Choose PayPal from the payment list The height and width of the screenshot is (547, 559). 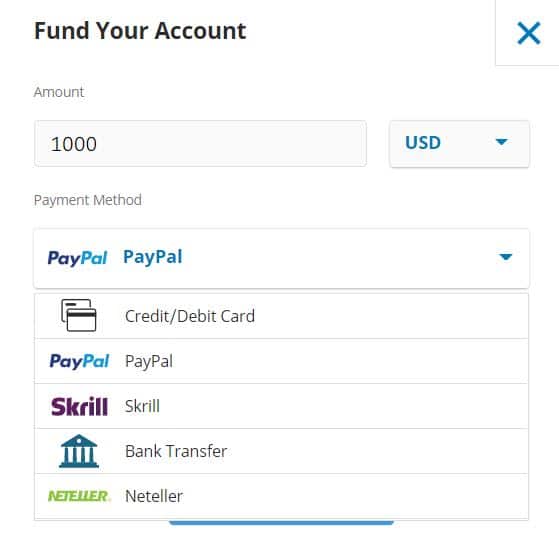[x=281, y=361]
